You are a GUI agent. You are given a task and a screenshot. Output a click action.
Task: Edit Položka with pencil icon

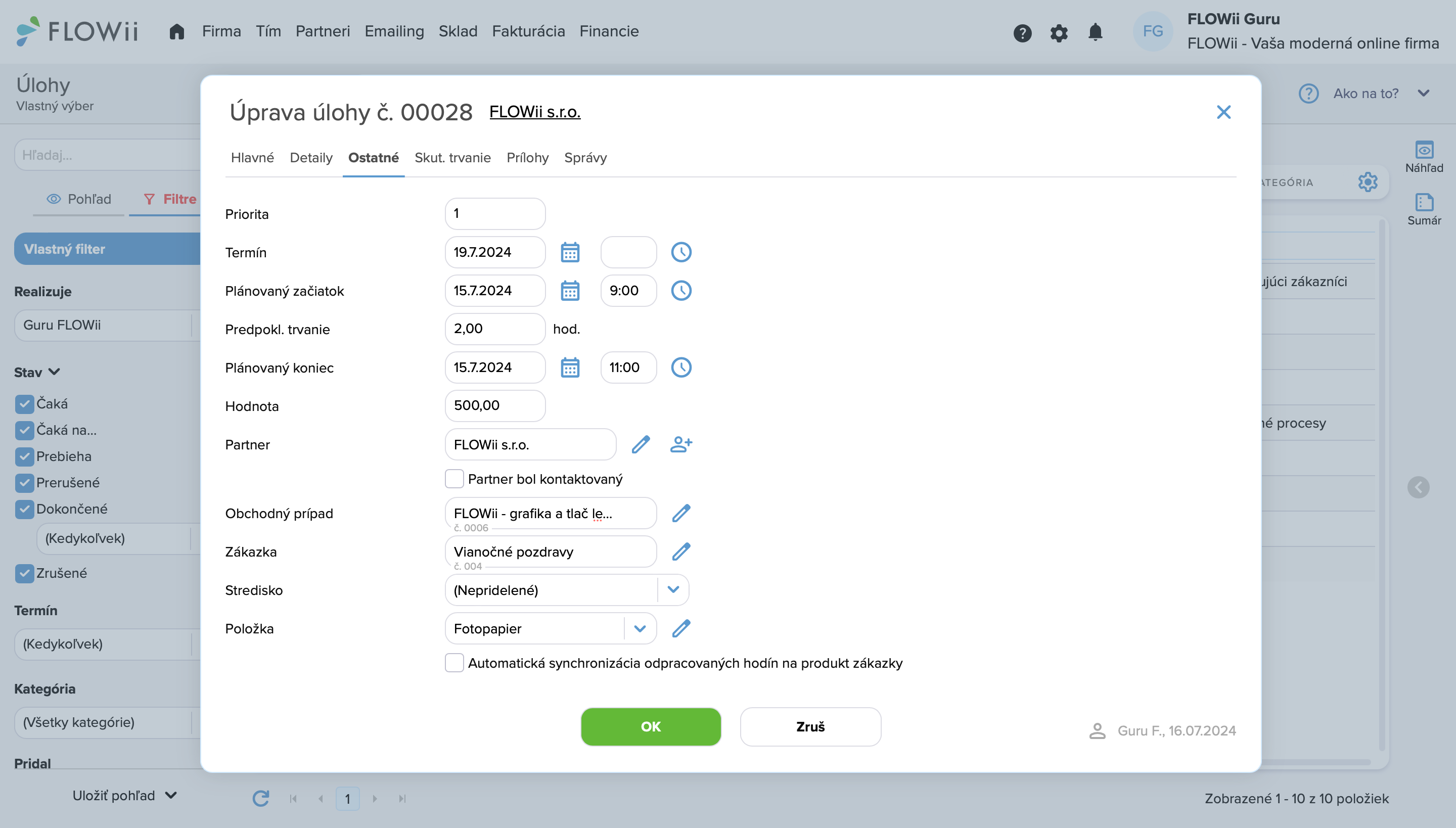(681, 628)
